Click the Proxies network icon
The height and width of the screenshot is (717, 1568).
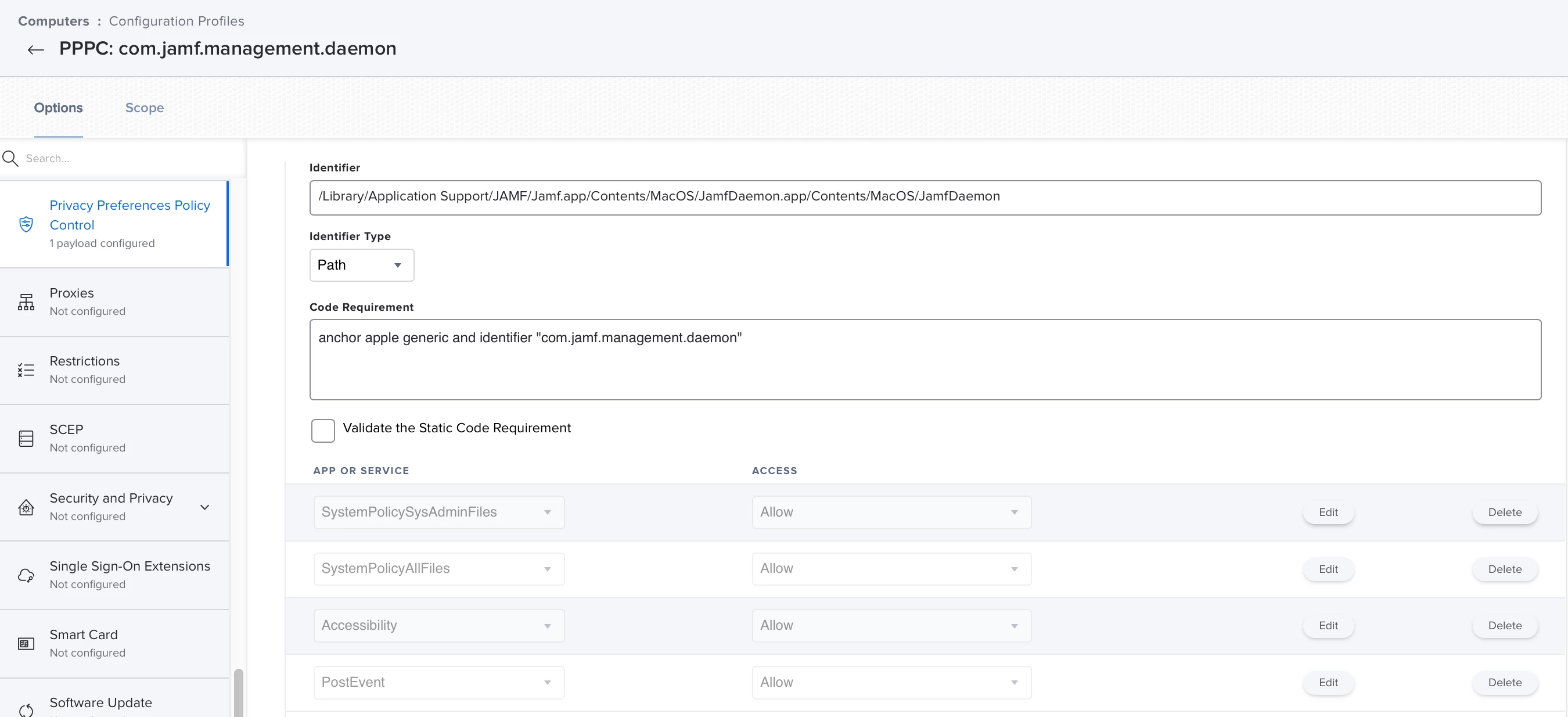[x=26, y=302]
